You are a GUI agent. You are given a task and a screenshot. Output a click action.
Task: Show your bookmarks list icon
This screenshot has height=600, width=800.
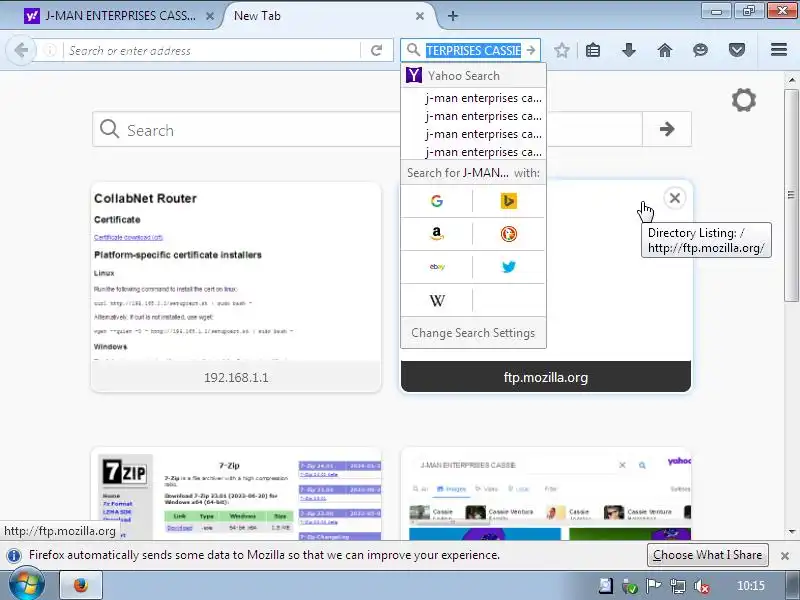pos(593,50)
